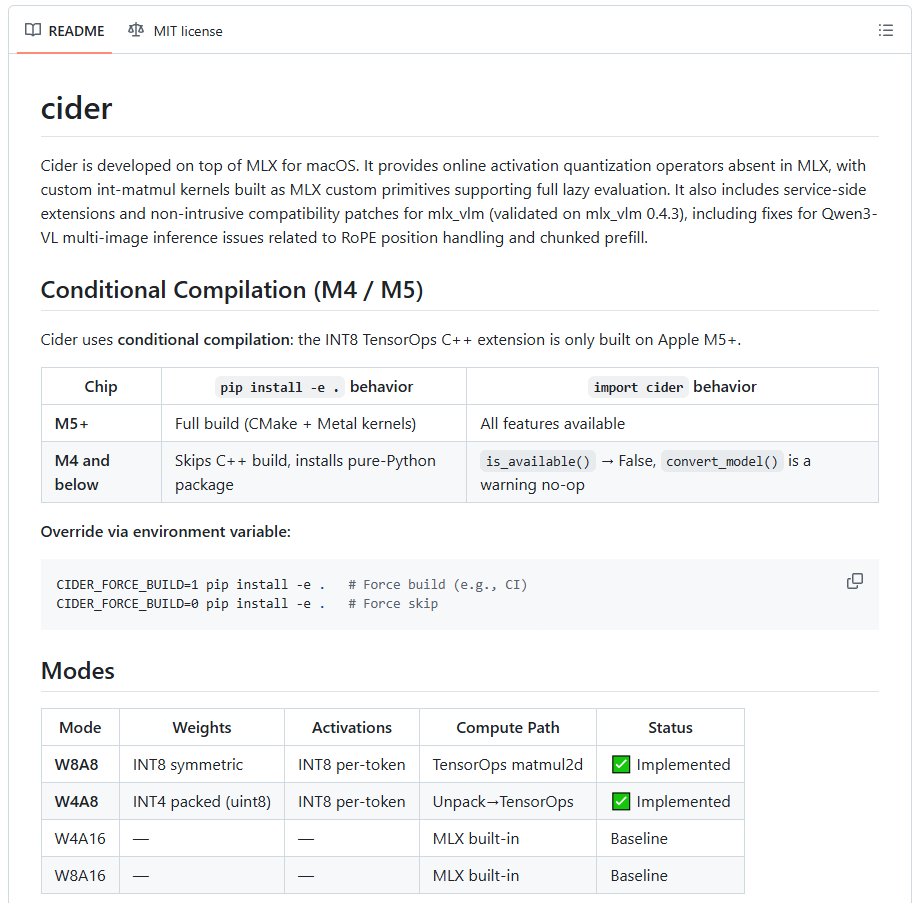Image resolution: width=918 pixels, height=903 pixels.
Task: Click the "import cider" header code
Action: click(x=638, y=387)
